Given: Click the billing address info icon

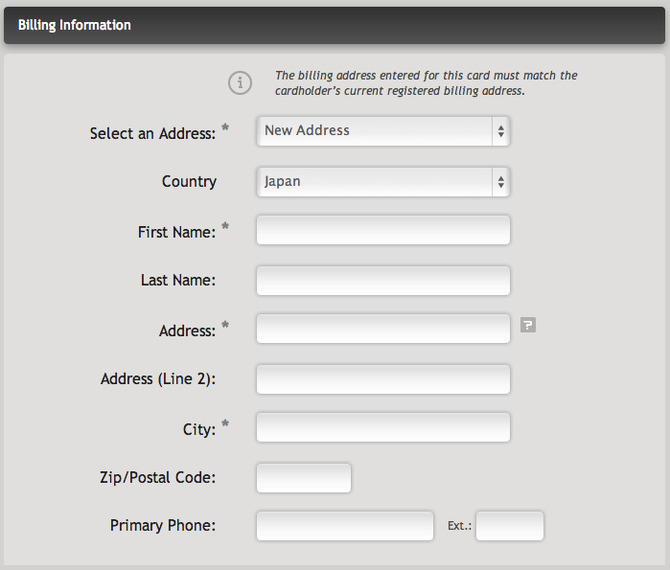Looking at the screenshot, I should pyautogui.click(x=240, y=83).
